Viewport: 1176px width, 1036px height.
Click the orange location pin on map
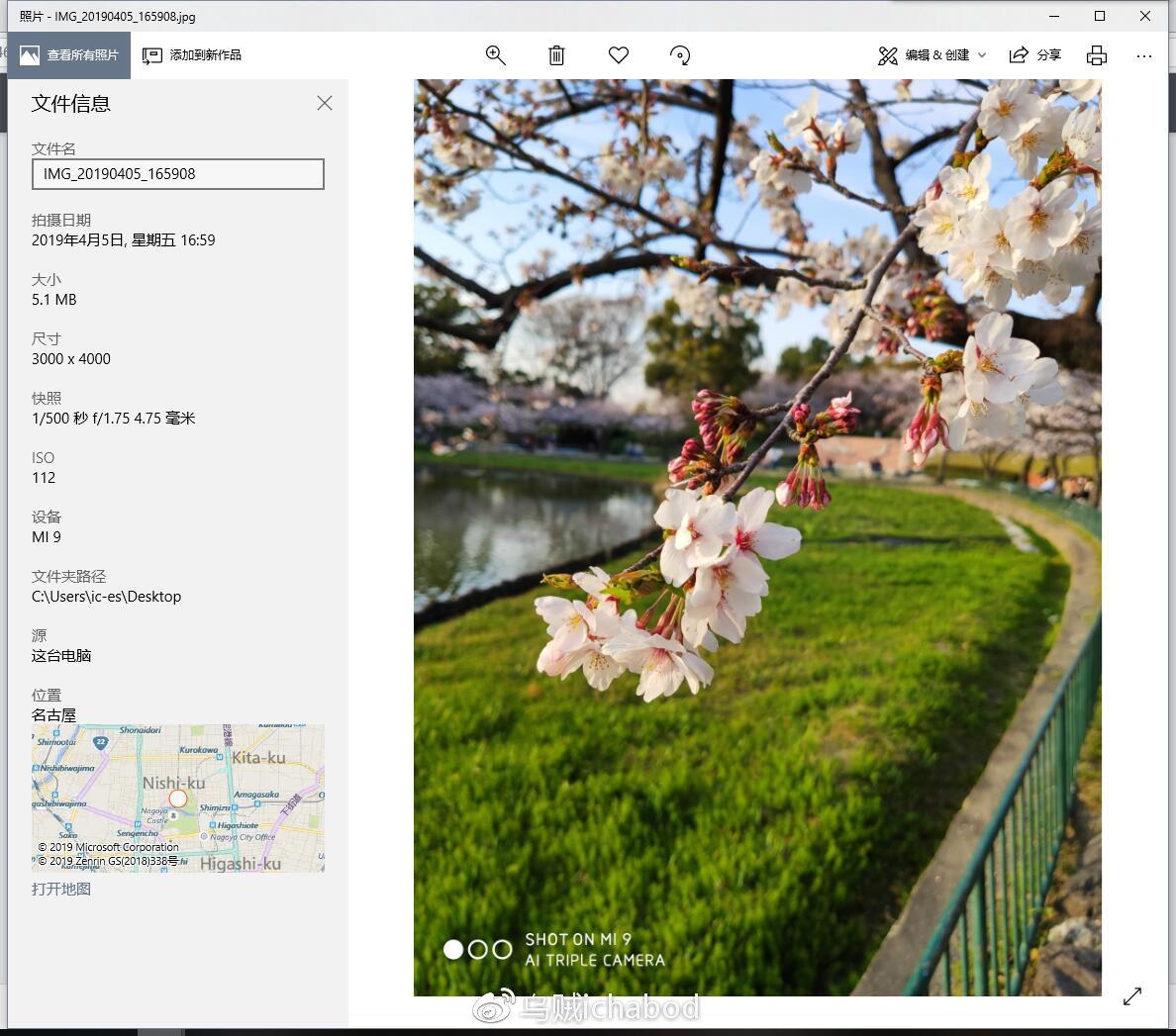[178, 798]
